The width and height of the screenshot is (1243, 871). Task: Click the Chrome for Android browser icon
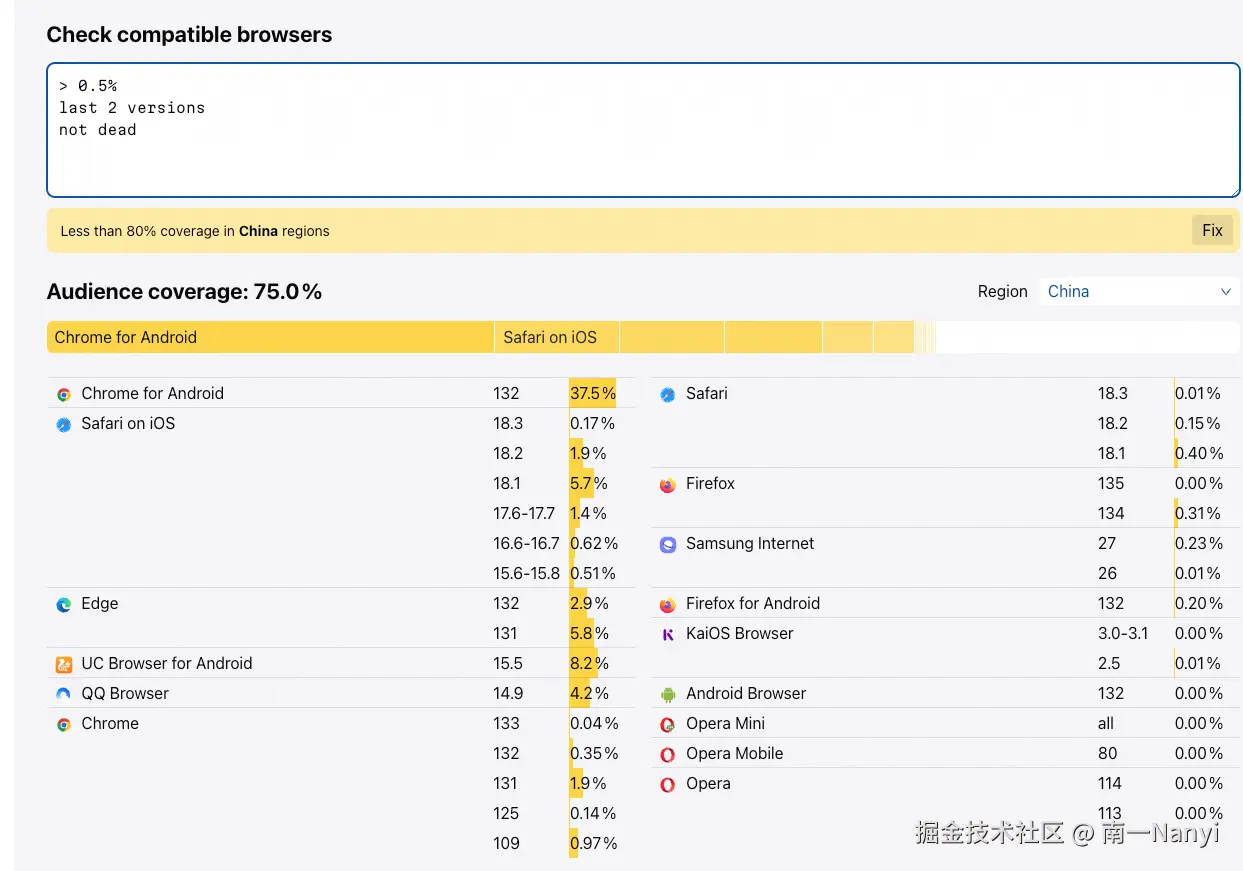pyautogui.click(x=64, y=395)
